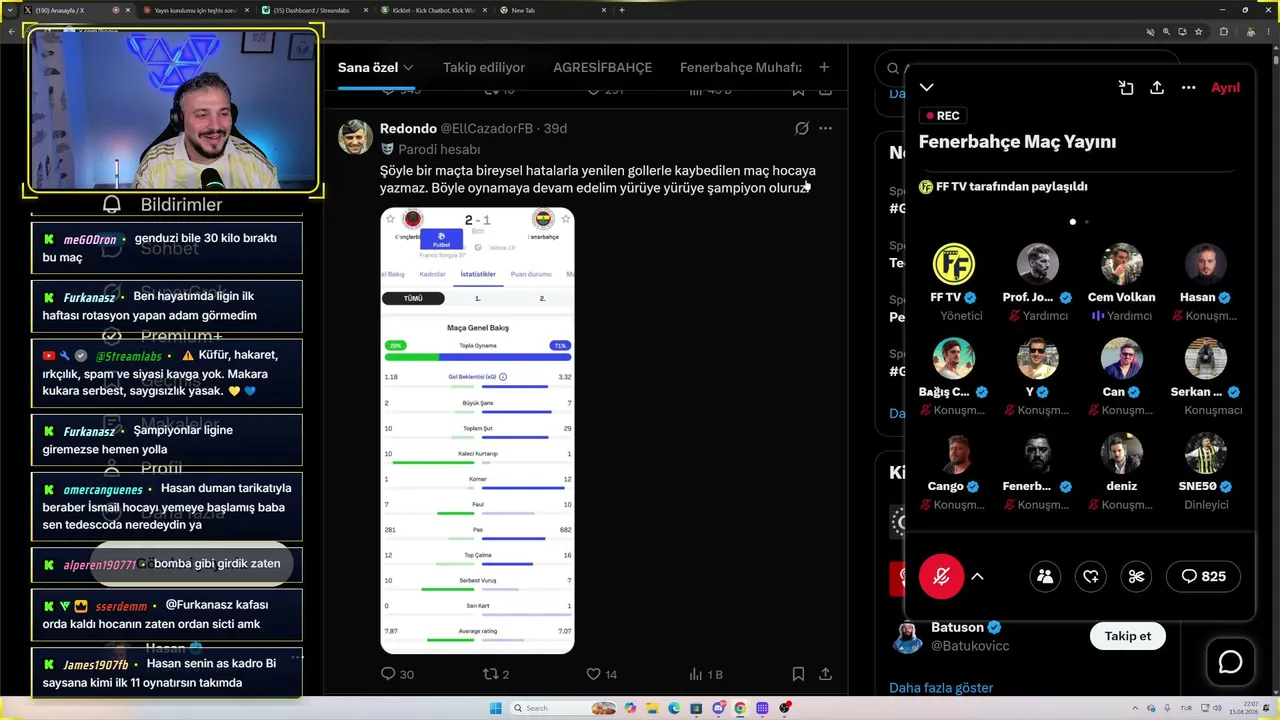Open Grok actions icon on Redondo's post
This screenshot has height=720, width=1280.
click(802, 129)
